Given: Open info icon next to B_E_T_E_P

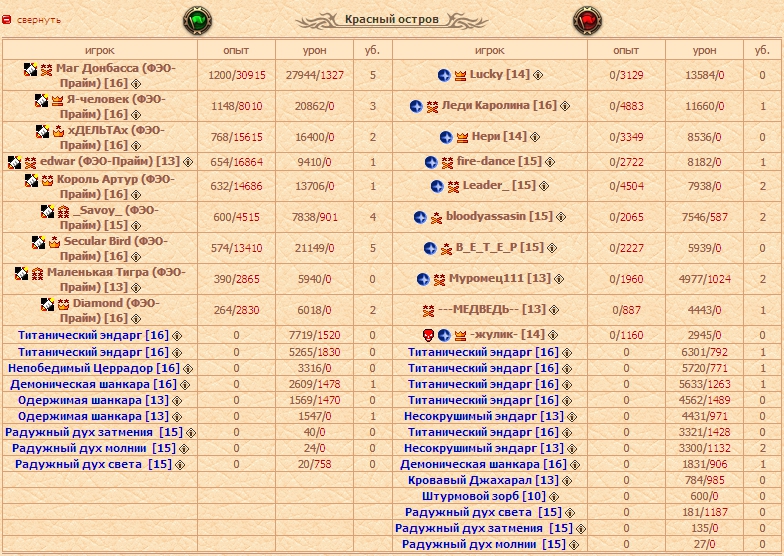Looking at the screenshot, I should point(552,248).
